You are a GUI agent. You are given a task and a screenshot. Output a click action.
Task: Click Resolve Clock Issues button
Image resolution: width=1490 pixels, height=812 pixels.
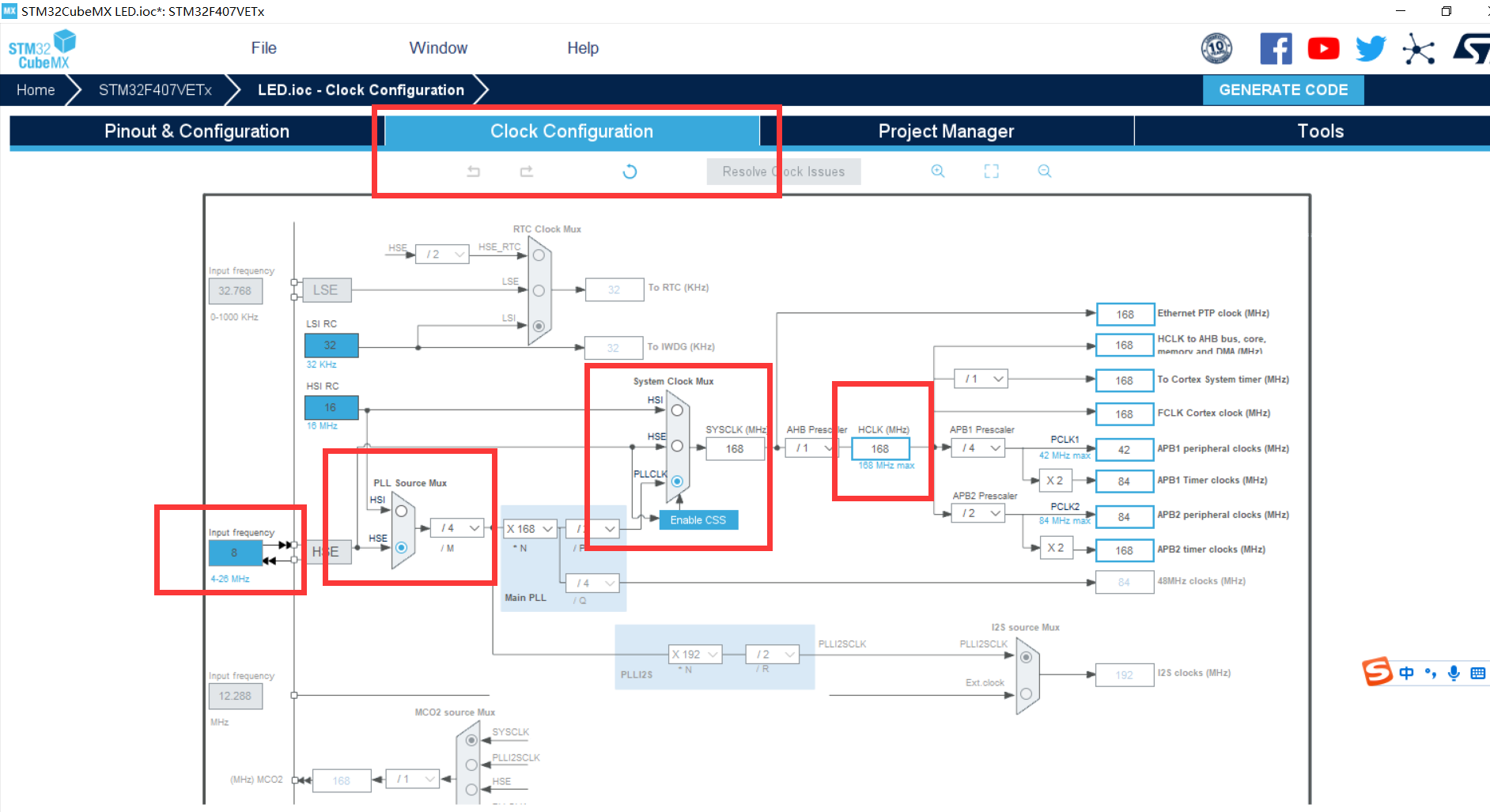(784, 172)
